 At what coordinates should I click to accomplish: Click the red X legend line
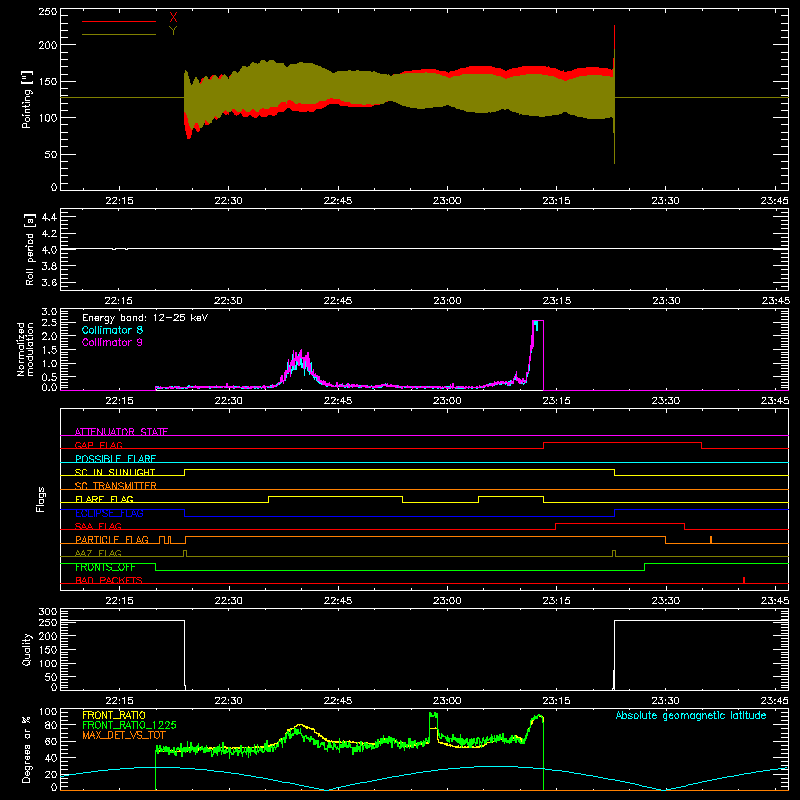(x=118, y=21)
